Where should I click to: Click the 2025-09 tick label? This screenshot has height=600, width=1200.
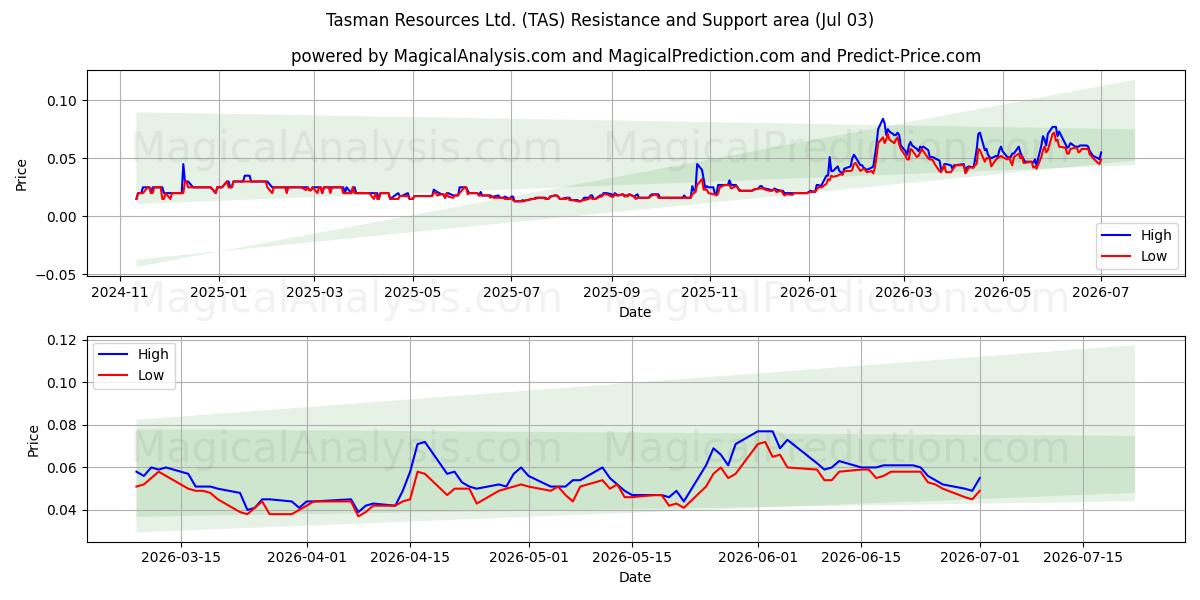(x=611, y=293)
